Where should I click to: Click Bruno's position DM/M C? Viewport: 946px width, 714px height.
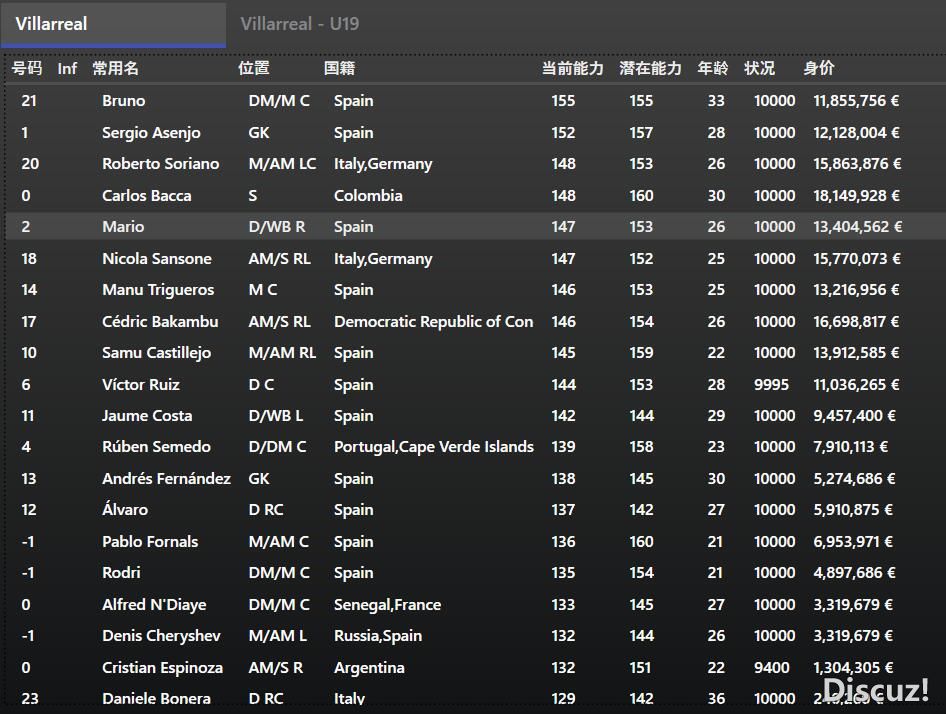point(279,101)
